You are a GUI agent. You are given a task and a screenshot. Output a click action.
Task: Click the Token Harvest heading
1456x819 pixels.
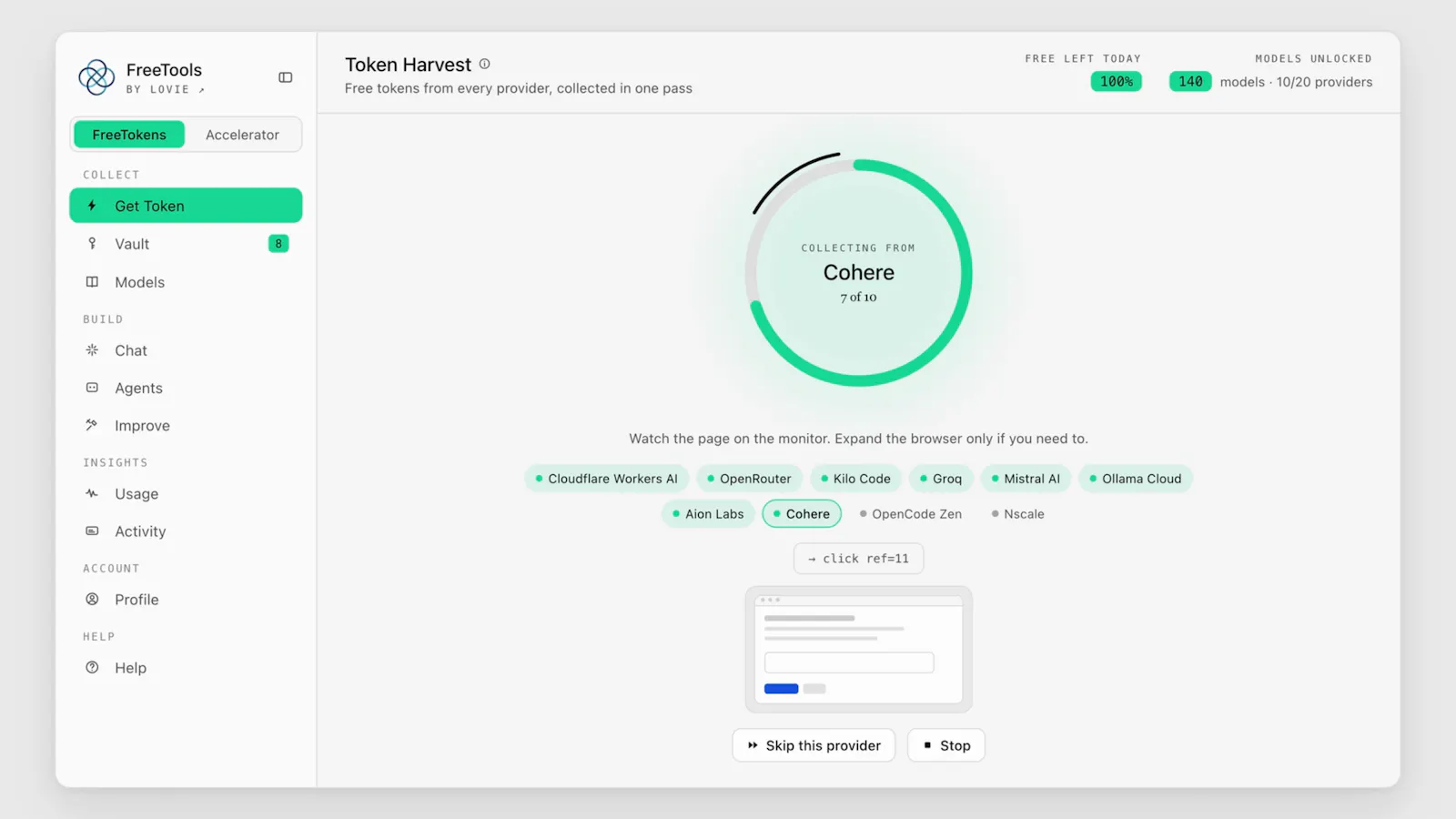click(408, 65)
